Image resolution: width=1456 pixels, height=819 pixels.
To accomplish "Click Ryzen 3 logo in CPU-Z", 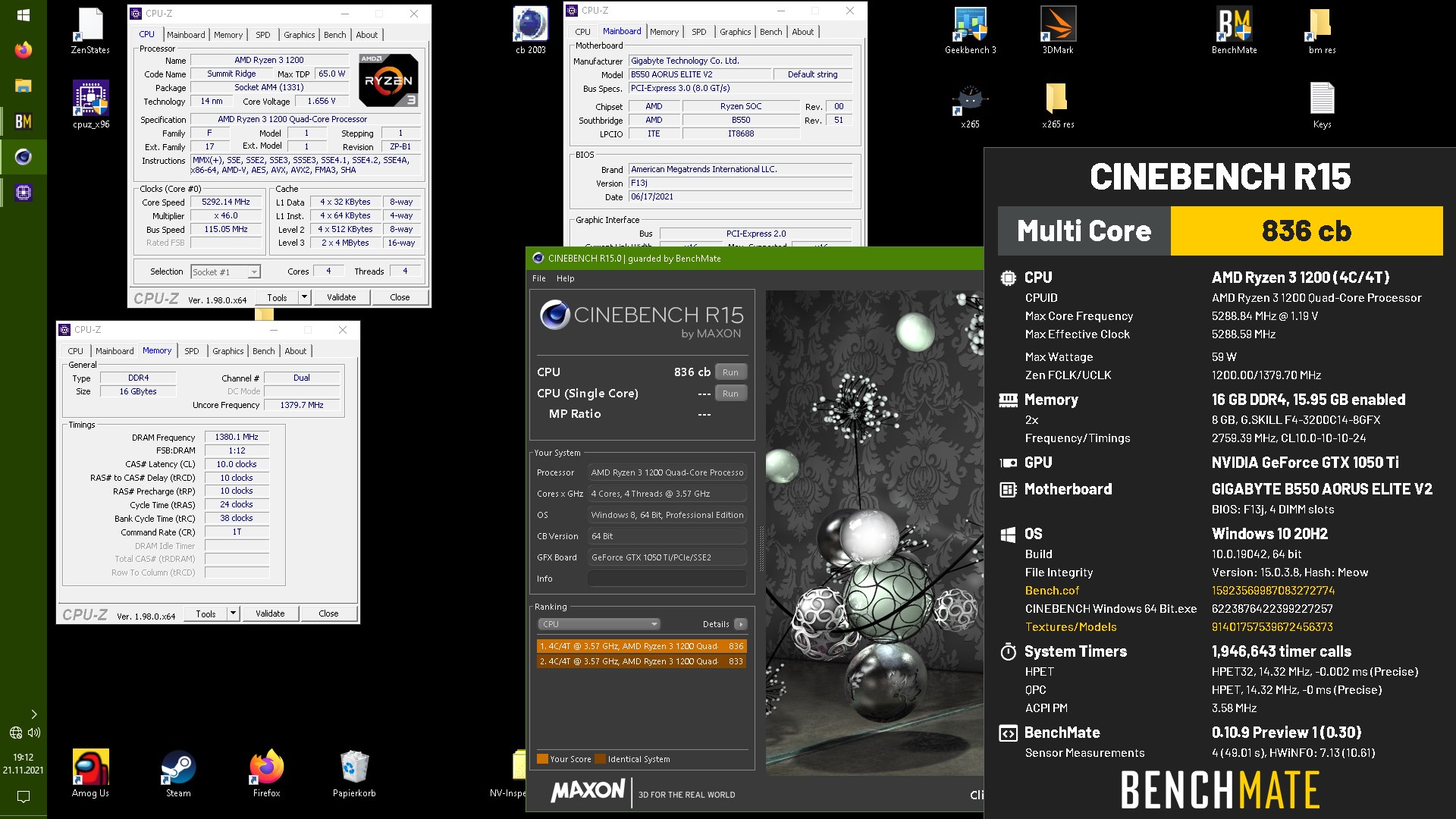I will (388, 80).
